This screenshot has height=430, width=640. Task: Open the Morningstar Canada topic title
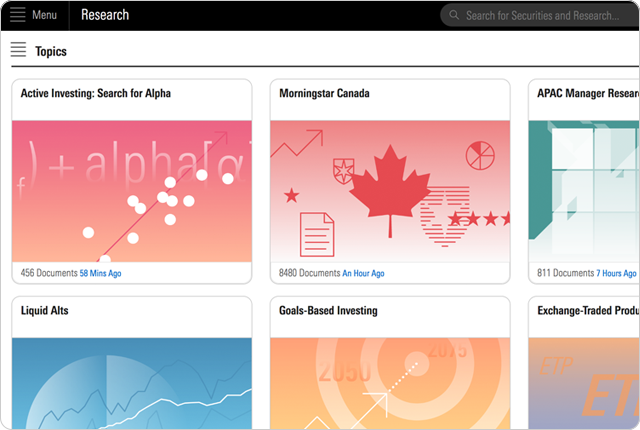[x=325, y=94]
